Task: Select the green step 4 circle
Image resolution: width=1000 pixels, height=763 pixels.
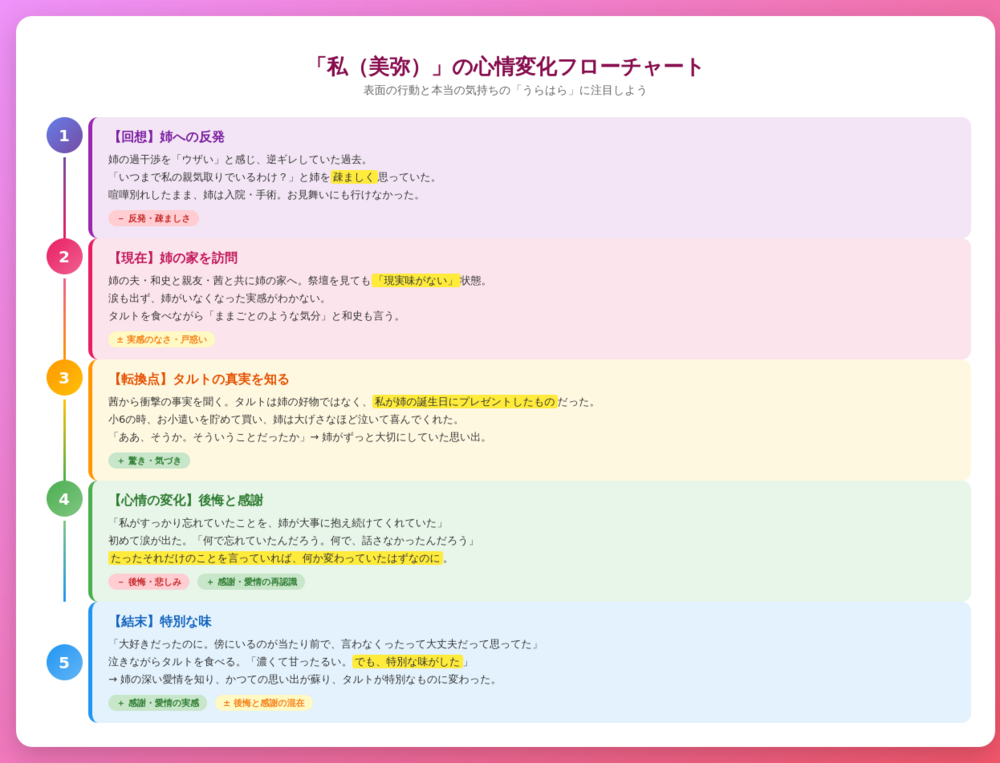Action: (x=64, y=498)
